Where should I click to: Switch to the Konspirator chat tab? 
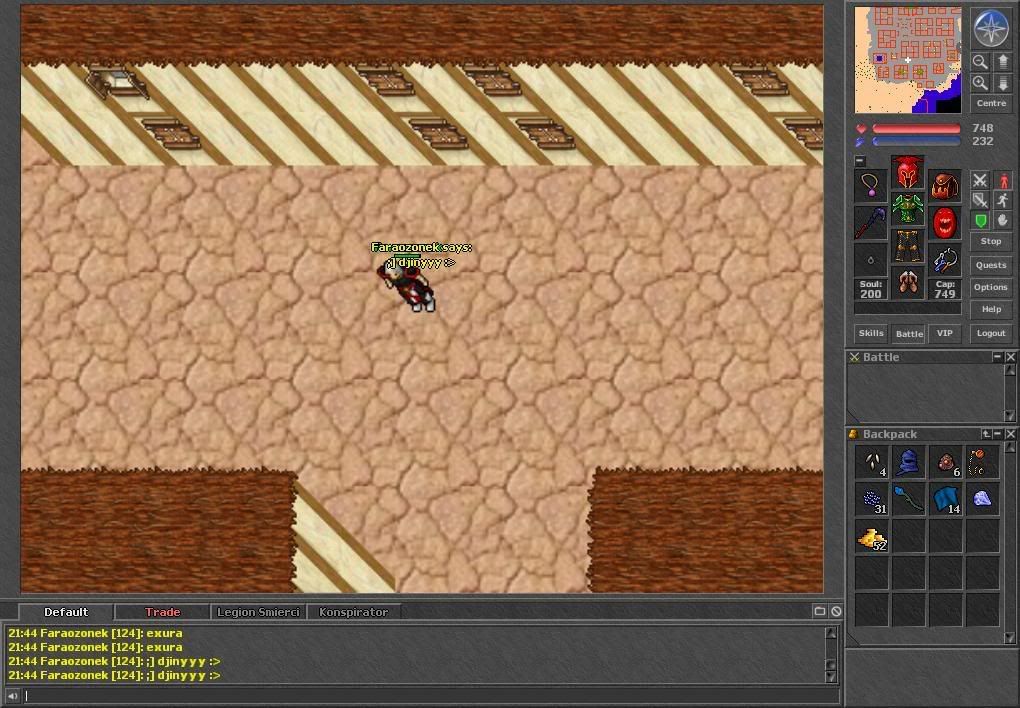(353, 612)
